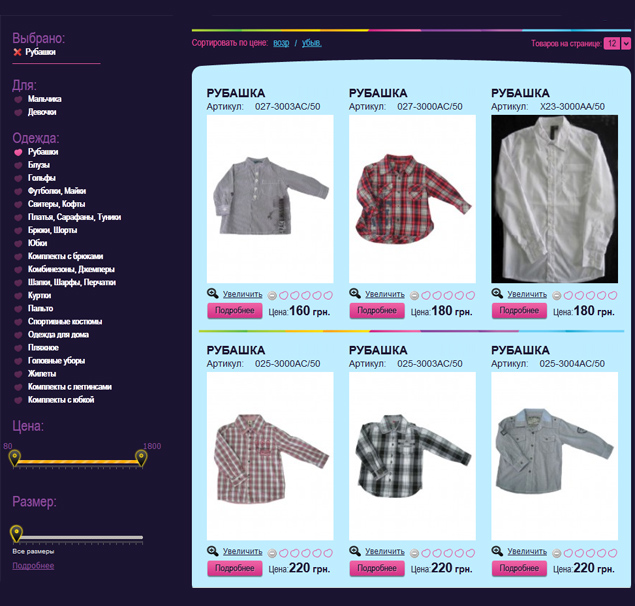Click Подробнее button for 160 грн shirt

234,311
